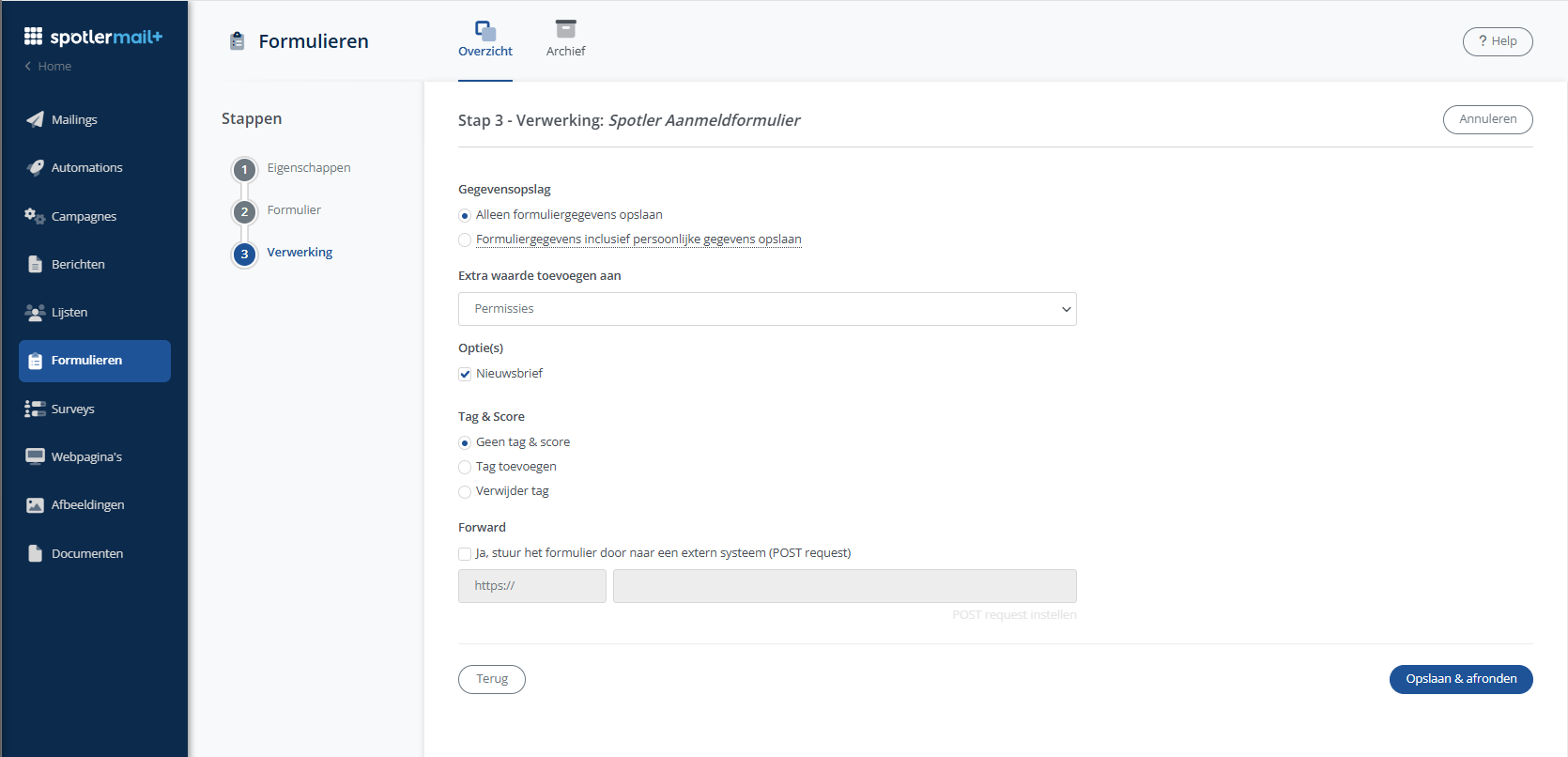Open Campagnes gears icon in sidebar

click(x=35, y=216)
